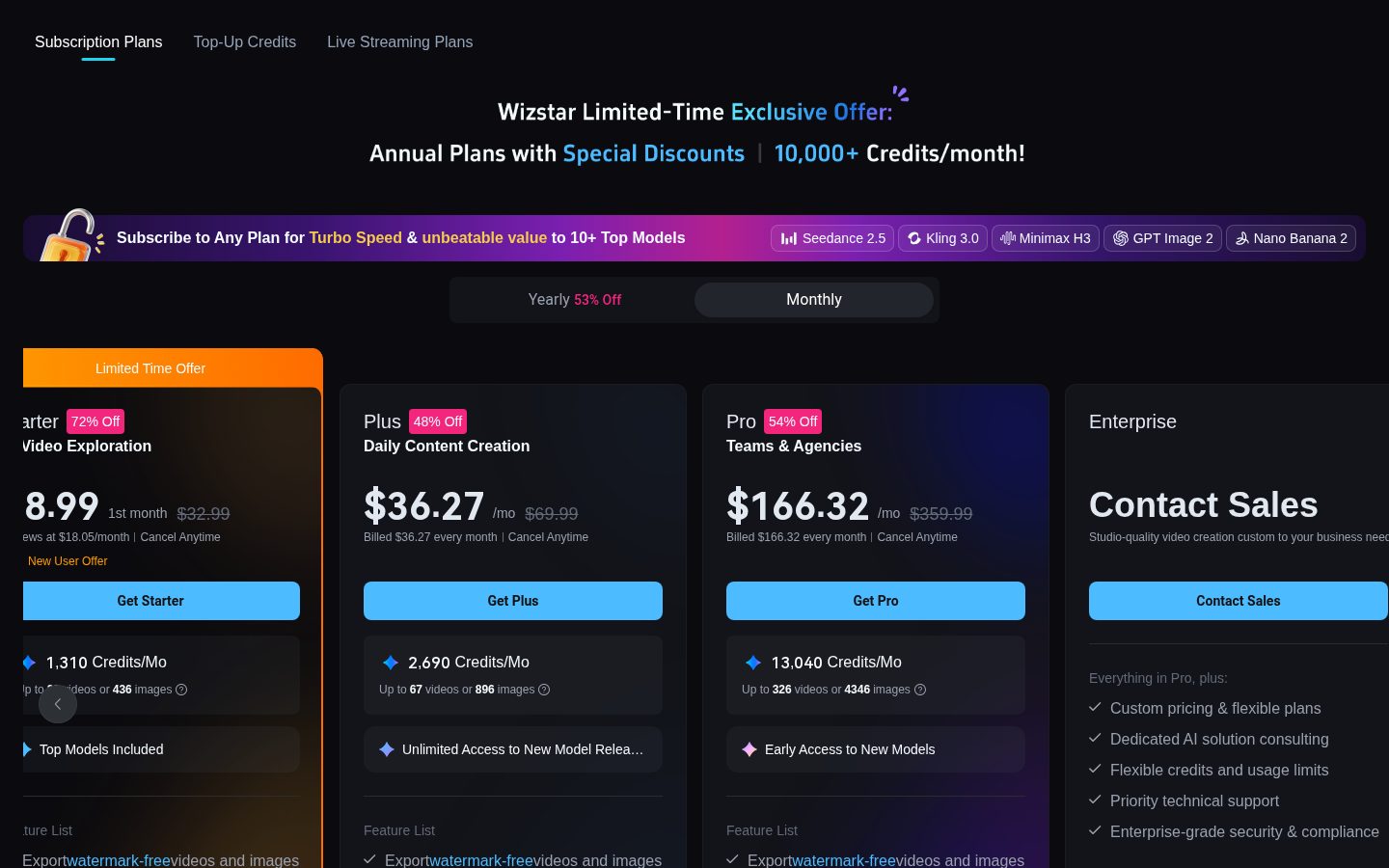Click the Minimax H3 model chip
This screenshot has height=868, width=1389.
(x=1046, y=238)
